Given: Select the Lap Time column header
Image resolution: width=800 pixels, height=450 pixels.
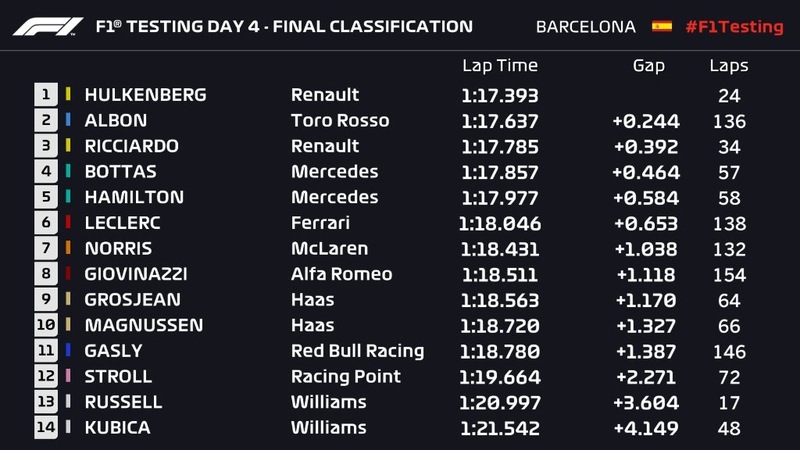Looking at the screenshot, I should (x=500, y=66).
